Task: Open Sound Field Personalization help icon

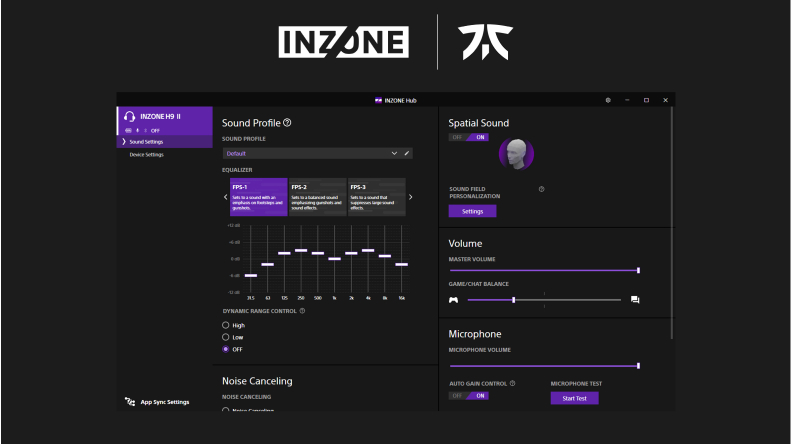Action: 541,189
